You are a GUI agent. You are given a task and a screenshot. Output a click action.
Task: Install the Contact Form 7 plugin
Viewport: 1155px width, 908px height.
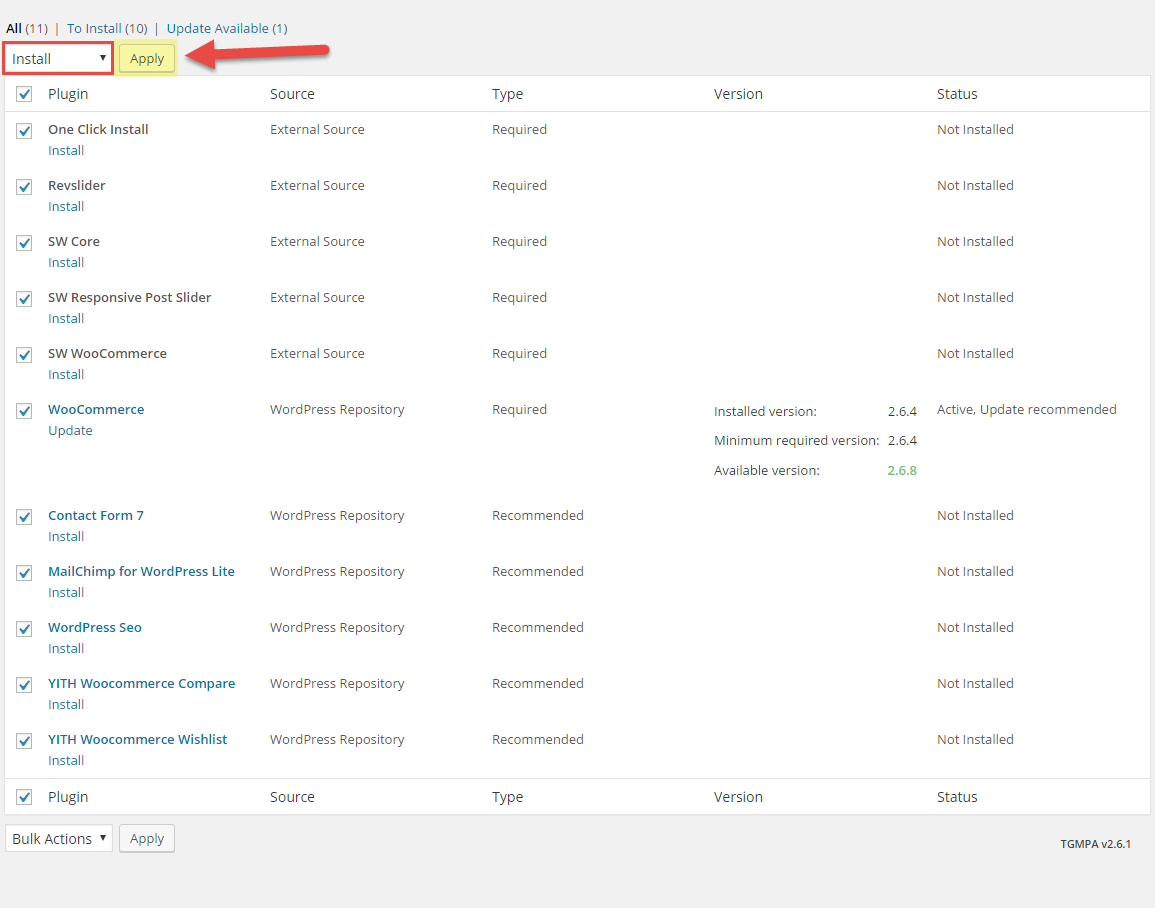pos(66,537)
